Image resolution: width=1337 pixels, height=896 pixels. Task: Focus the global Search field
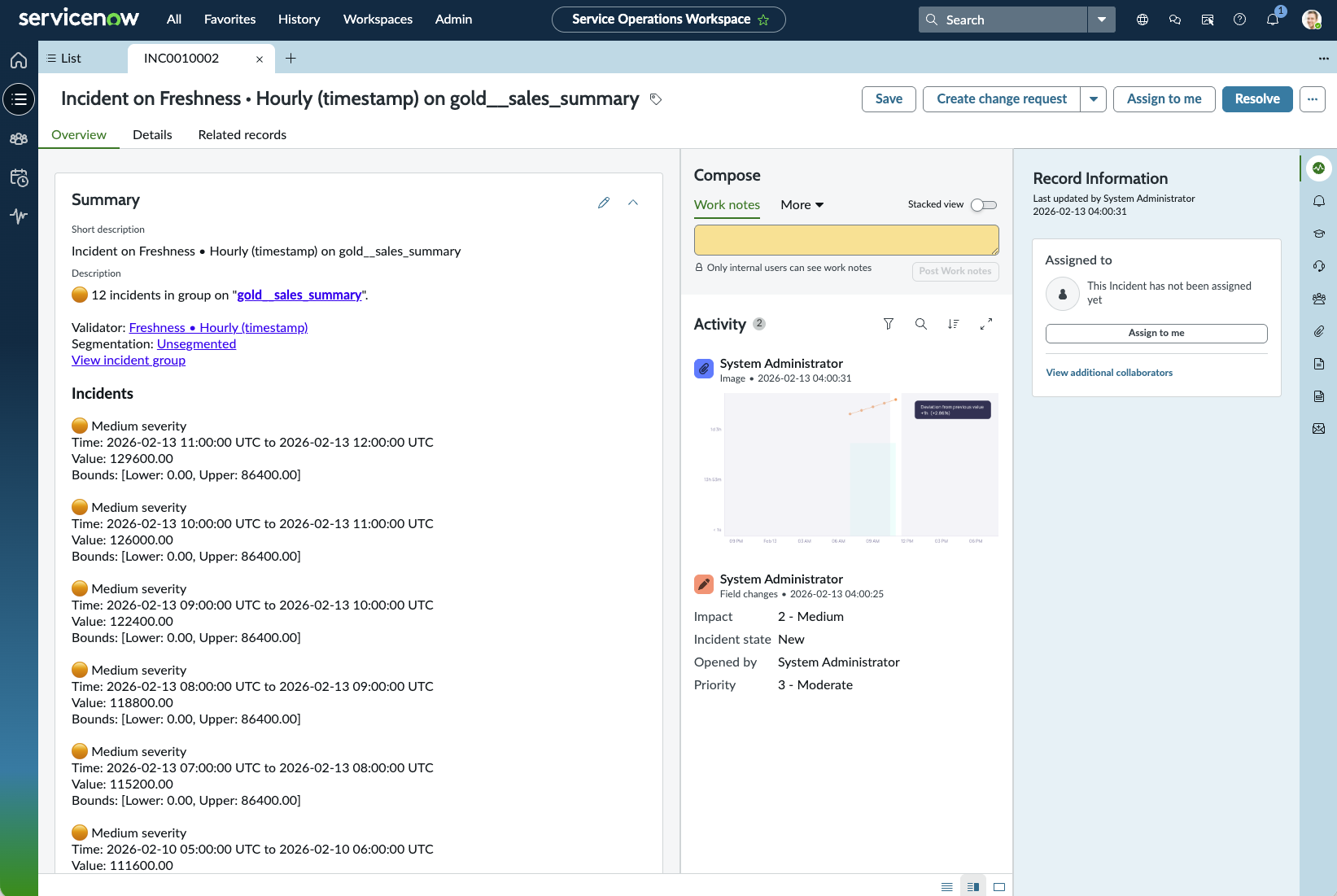tap(1003, 20)
